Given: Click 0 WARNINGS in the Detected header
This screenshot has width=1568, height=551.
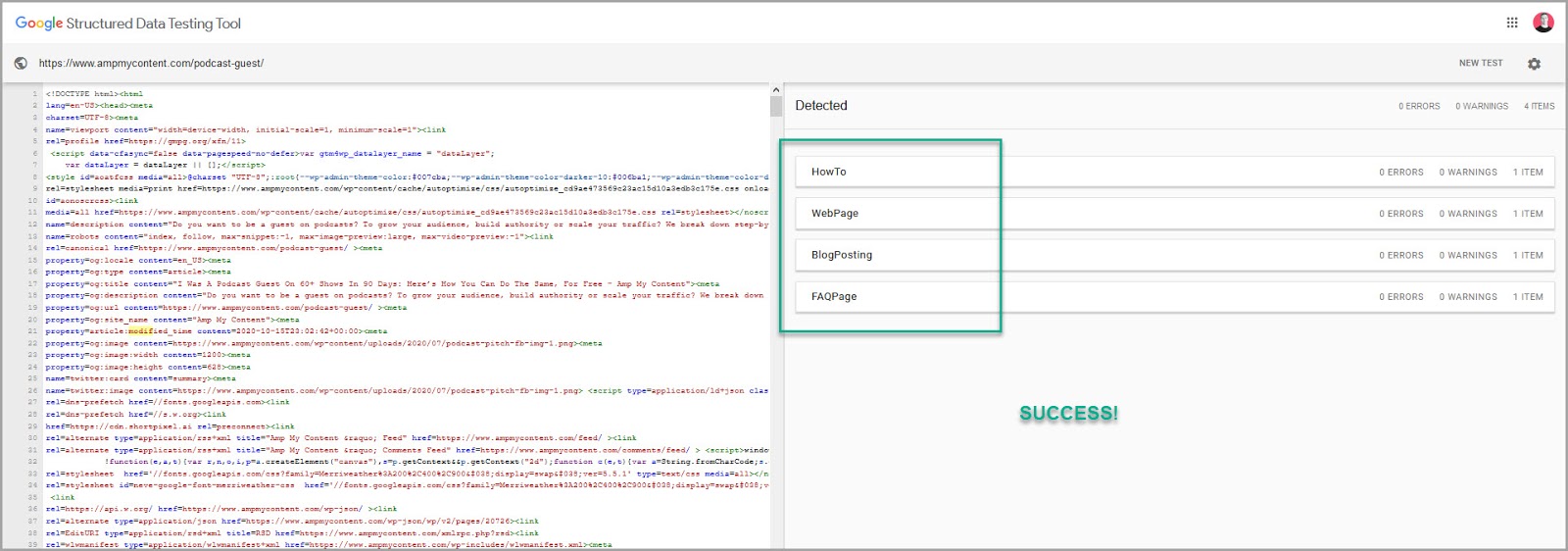Looking at the screenshot, I should 1482,107.
